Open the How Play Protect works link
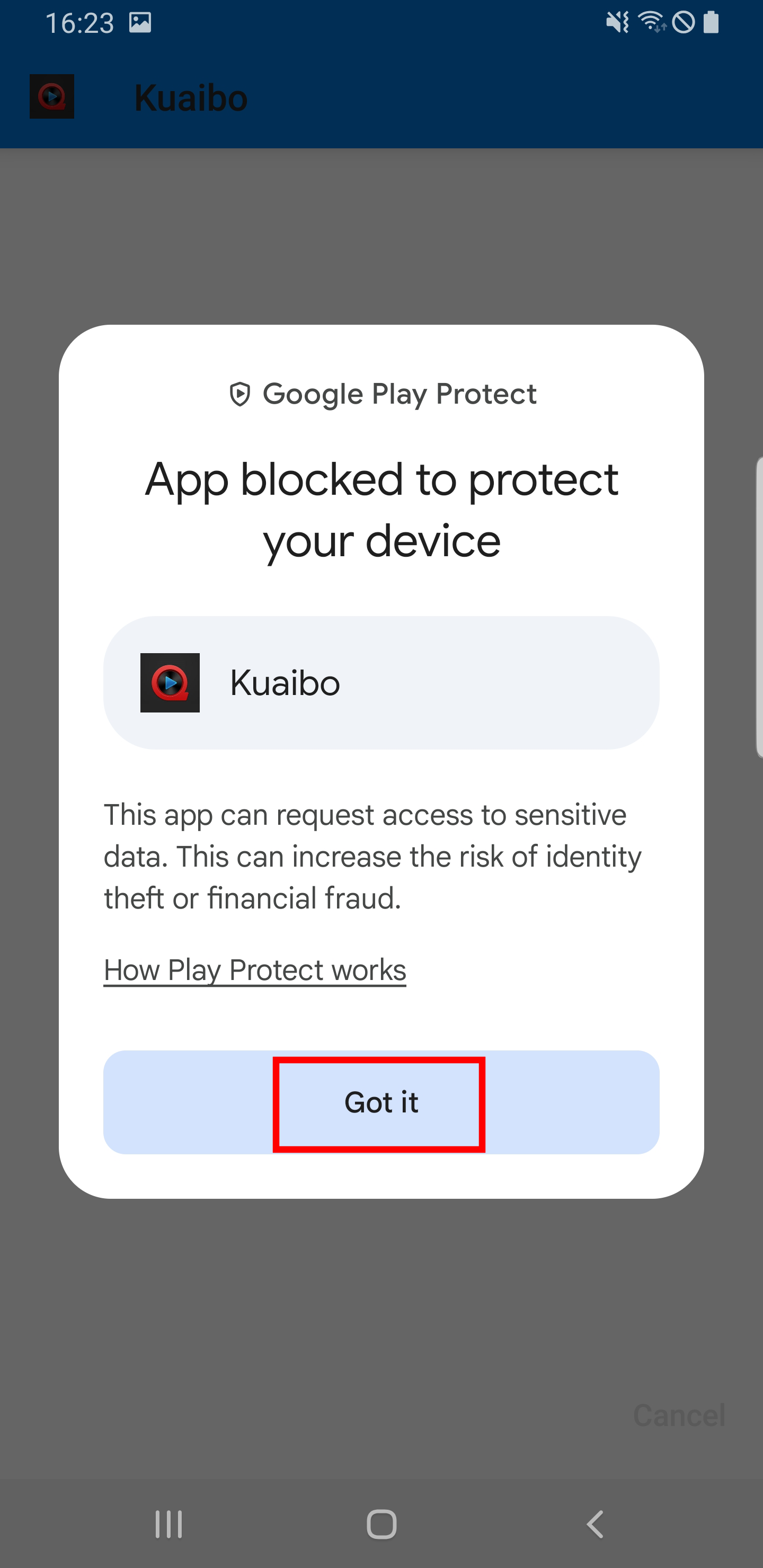Image resolution: width=763 pixels, height=1568 pixels. (x=254, y=969)
